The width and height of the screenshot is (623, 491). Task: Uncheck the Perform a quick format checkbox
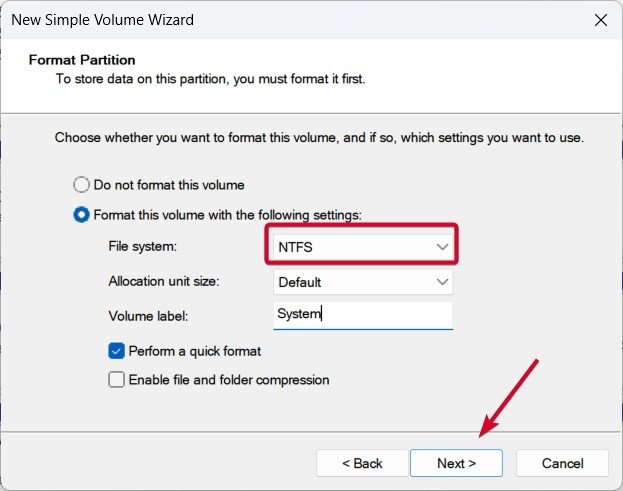coord(117,351)
